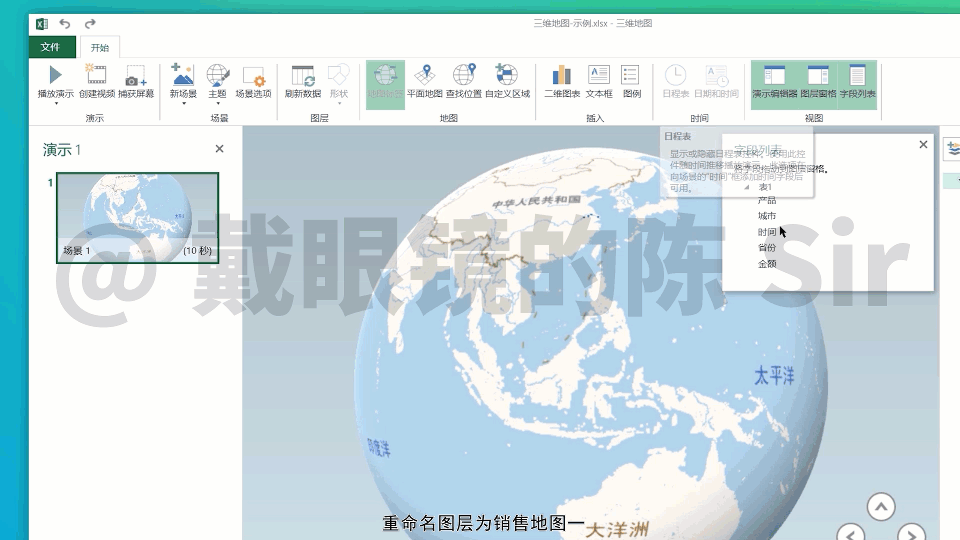Screen dimensions: 960x540
Task: Expand the New Scene dropdown arrow
Action: point(184,103)
